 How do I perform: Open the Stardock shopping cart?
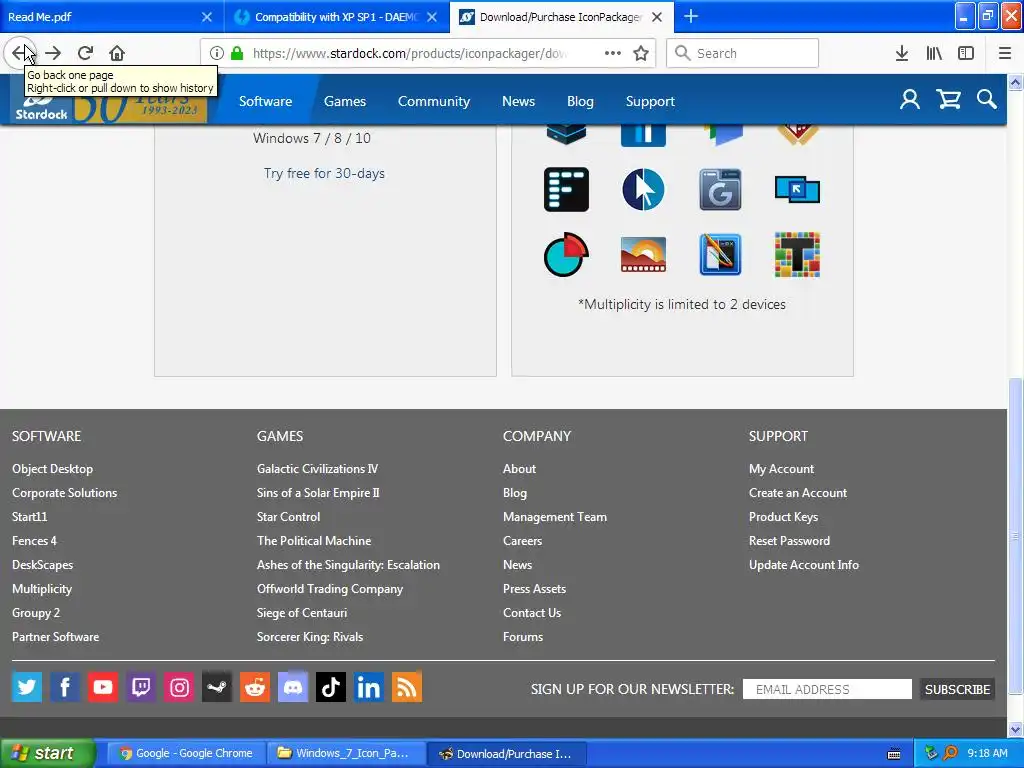(x=948, y=99)
